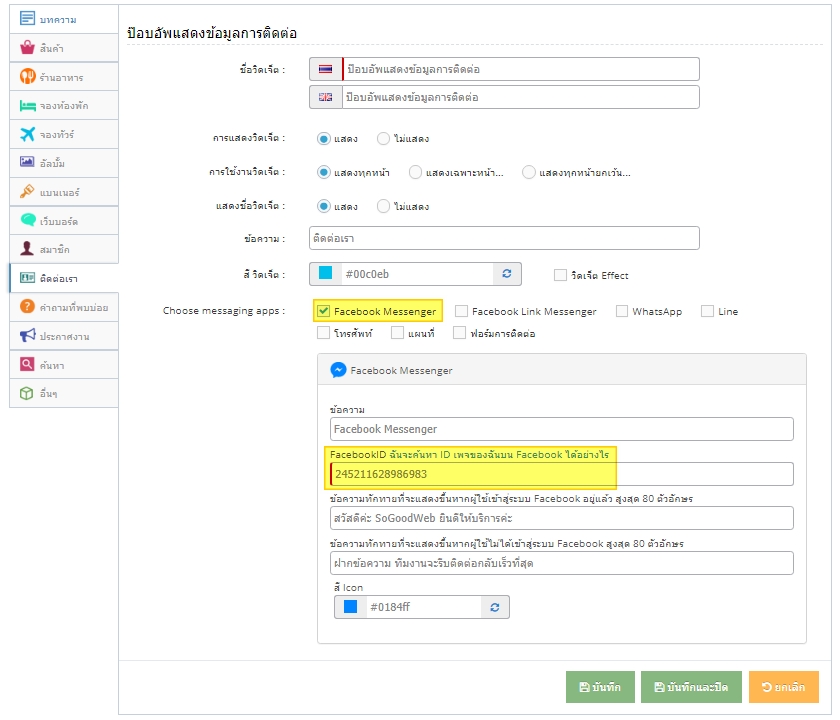Click the ข้อความ field containing ติดต่อเรา
The image size is (840, 720).
(504, 238)
